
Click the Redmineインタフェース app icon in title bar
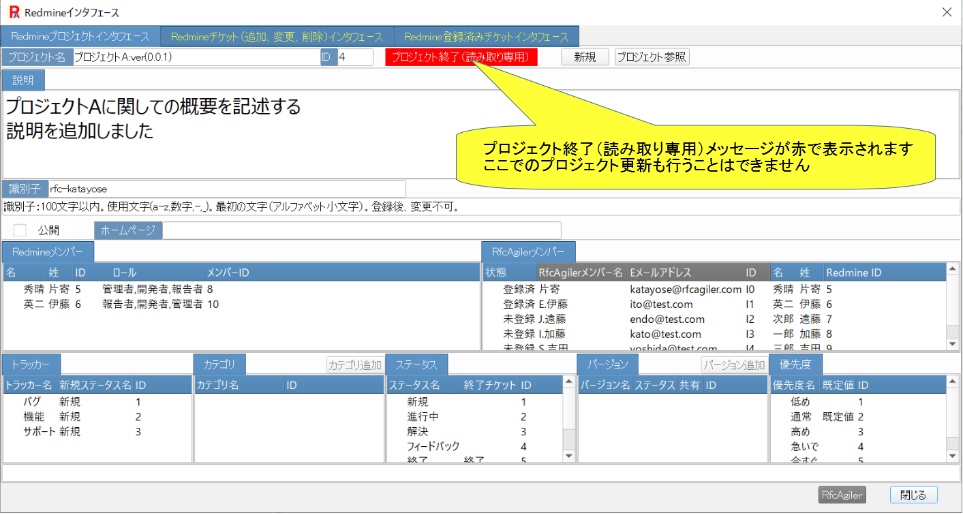[14, 12]
